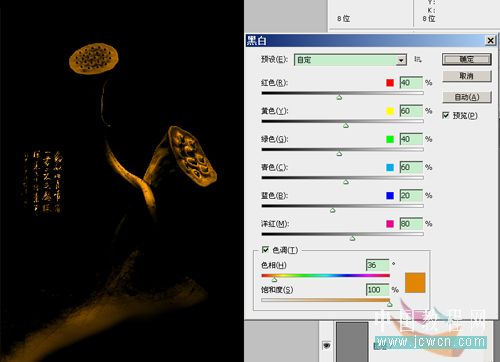The image size is (500, 362).
Task: Click the 红色(R) label text
Action: (274, 83)
